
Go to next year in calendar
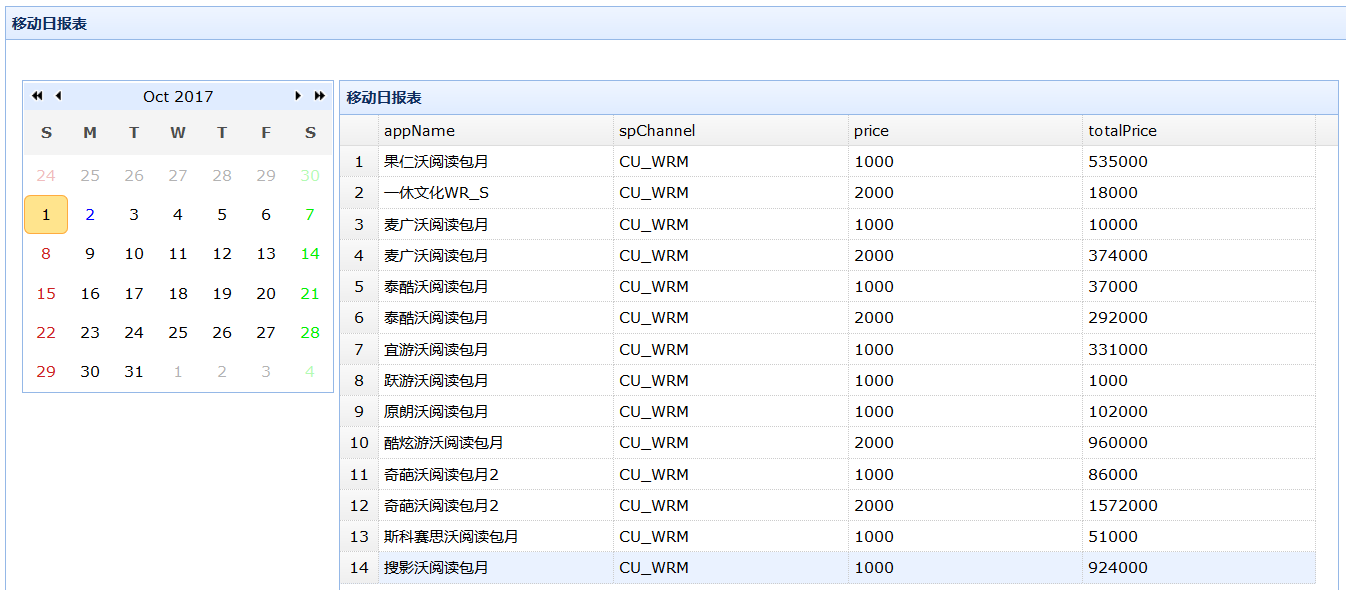[x=319, y=96]
